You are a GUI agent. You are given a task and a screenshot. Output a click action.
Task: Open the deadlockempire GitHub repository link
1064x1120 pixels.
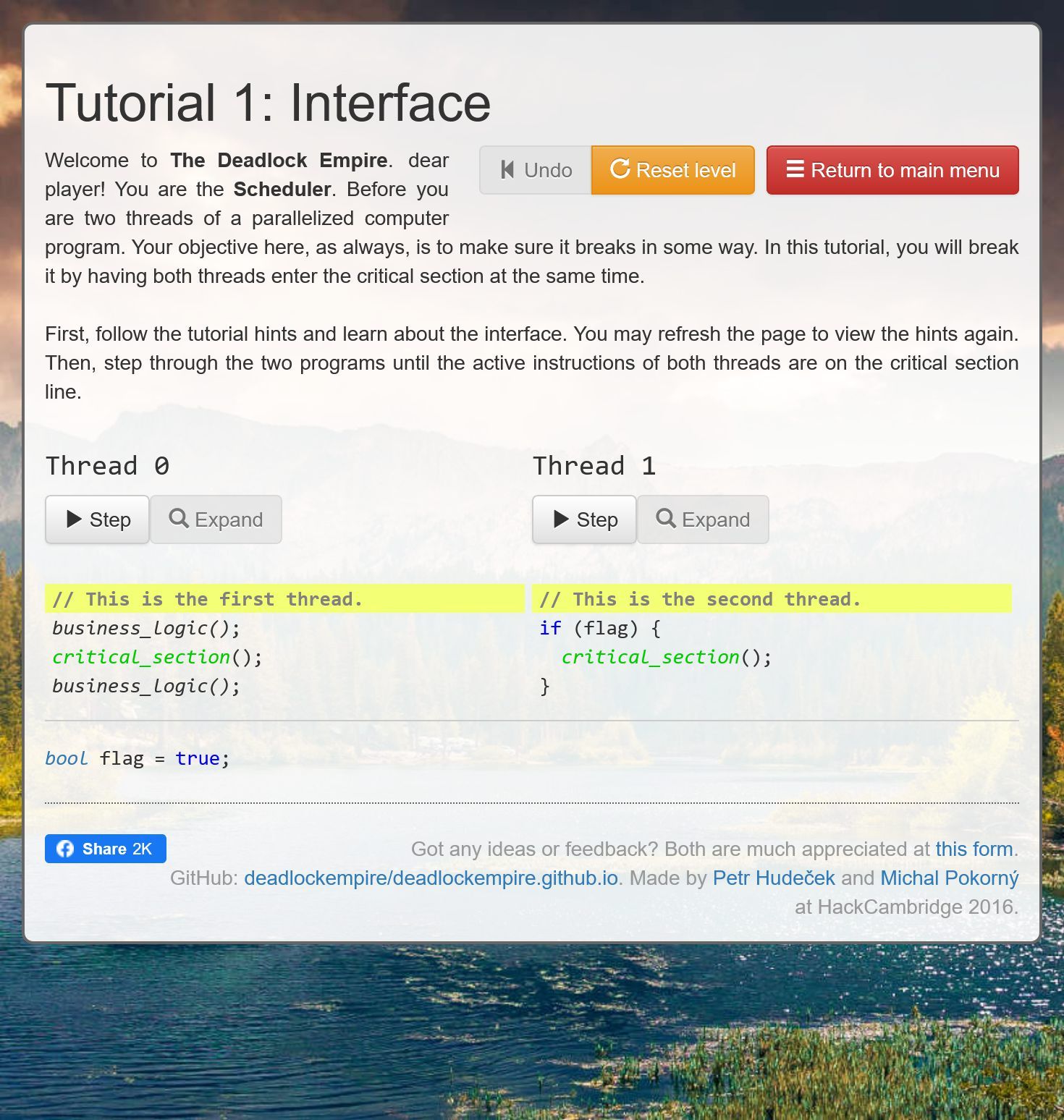431,878
